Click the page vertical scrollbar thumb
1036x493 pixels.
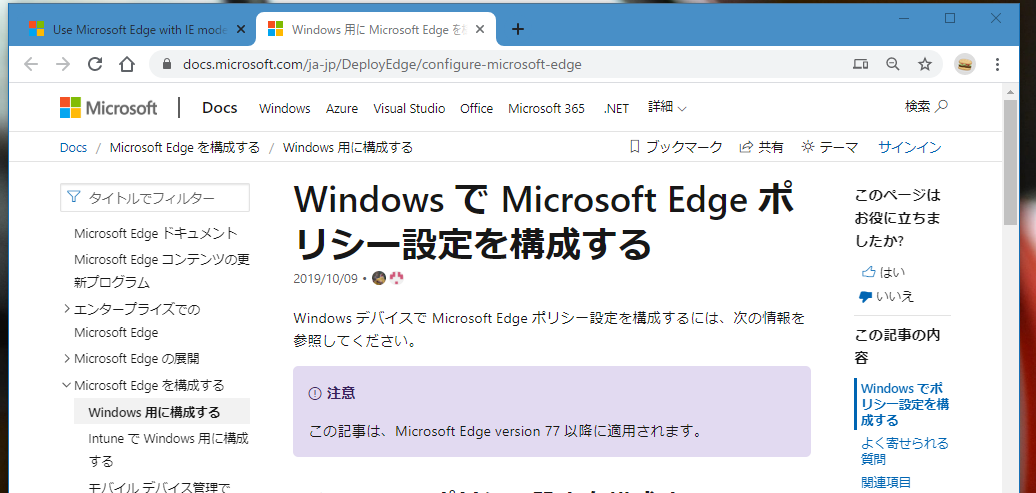[1010, 162]
